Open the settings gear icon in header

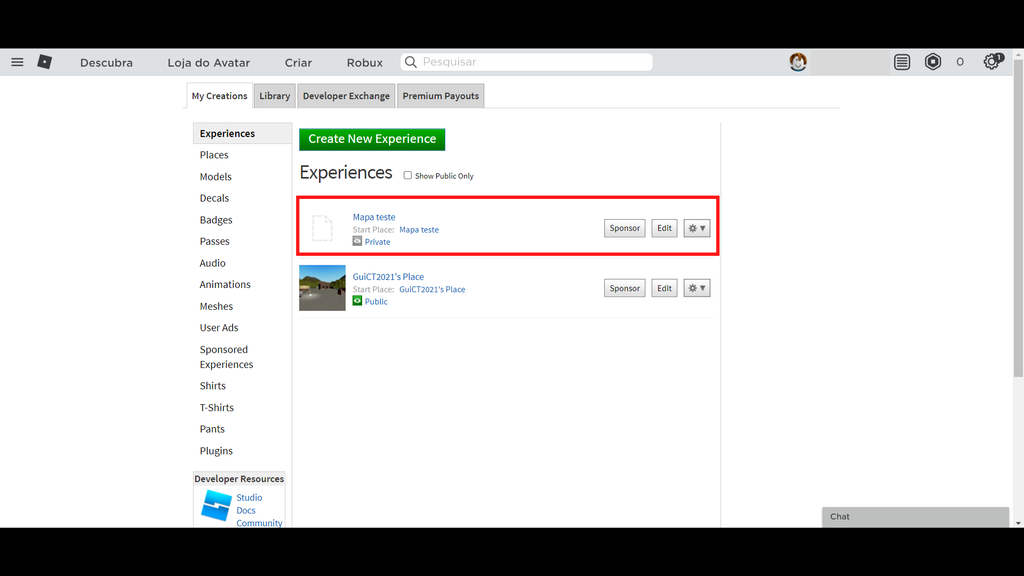tap(992, 62)
